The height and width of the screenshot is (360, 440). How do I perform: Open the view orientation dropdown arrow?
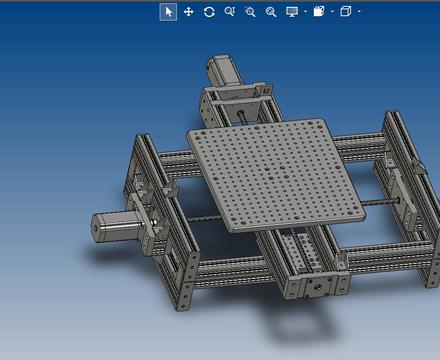point(332,12)
